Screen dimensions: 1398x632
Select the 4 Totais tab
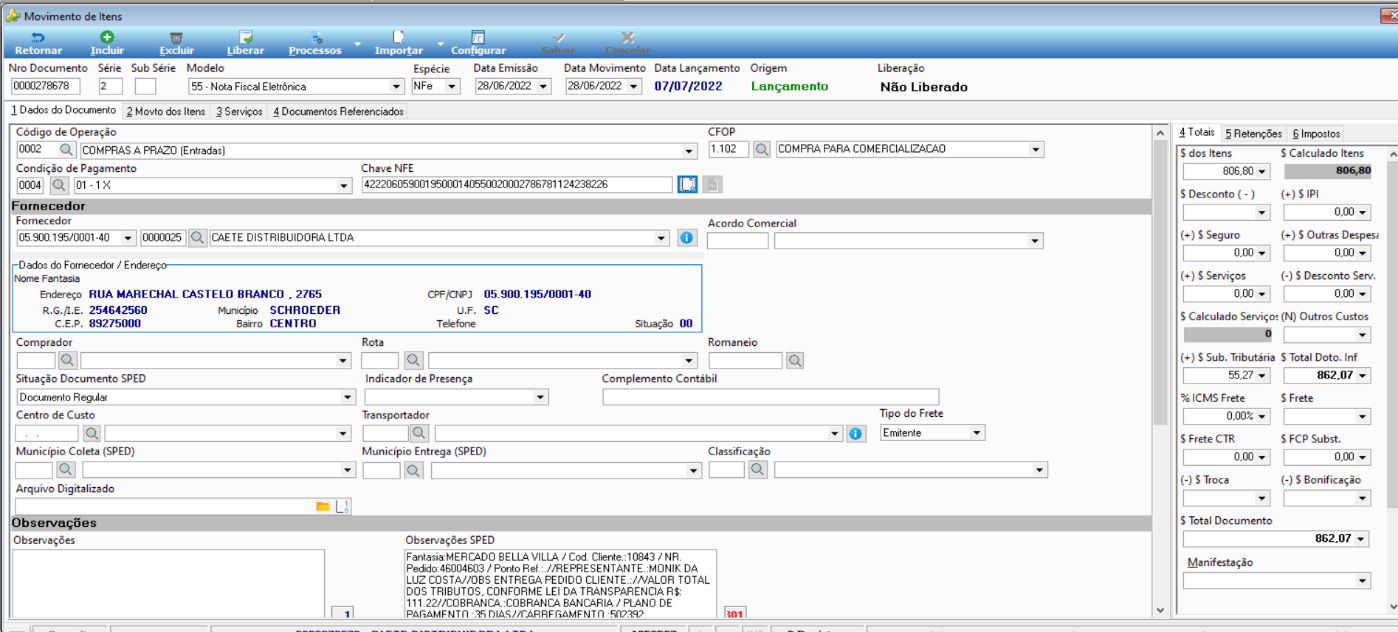(x=1197, y=132)
